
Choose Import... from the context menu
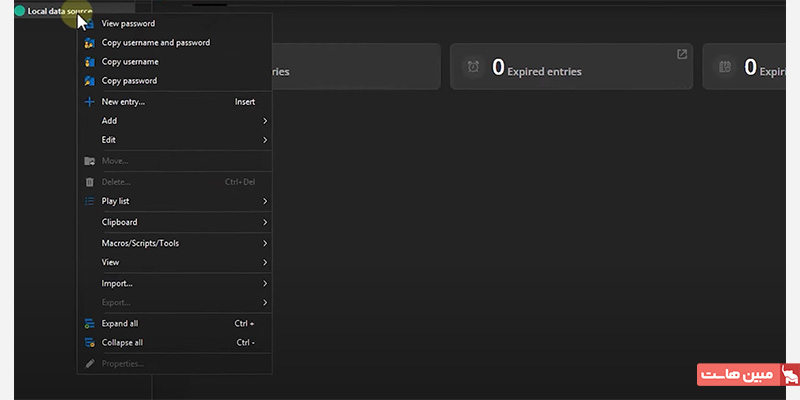(x=117, y=283)
